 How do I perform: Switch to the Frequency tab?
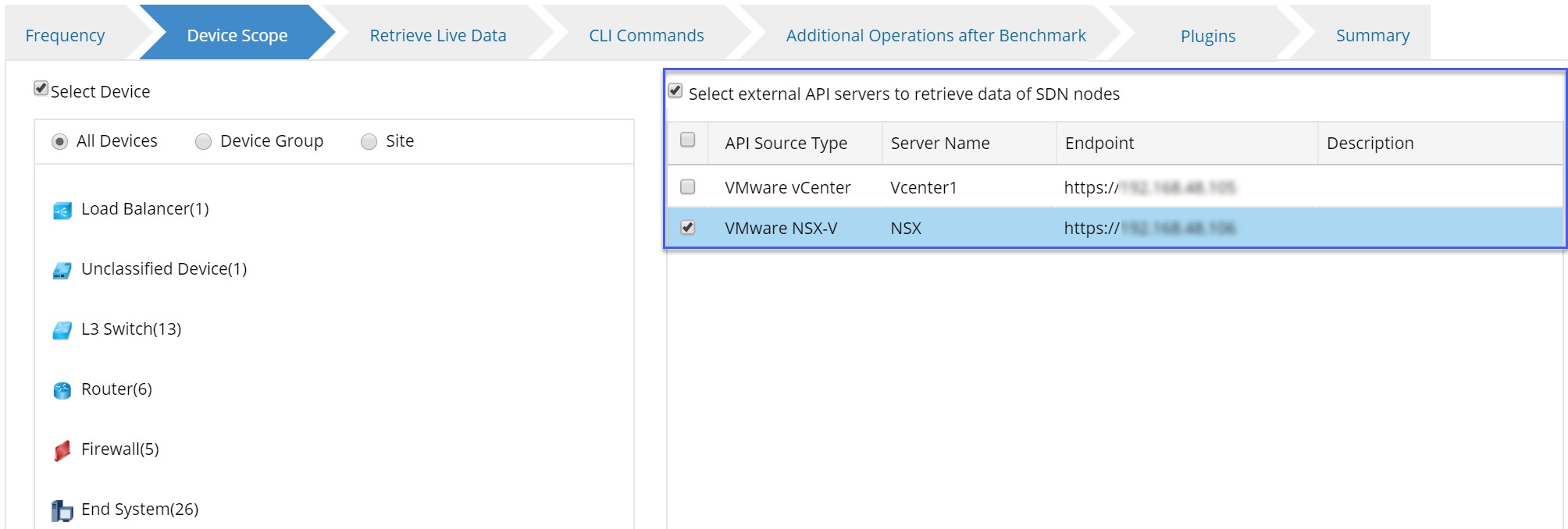coord(65,36)
